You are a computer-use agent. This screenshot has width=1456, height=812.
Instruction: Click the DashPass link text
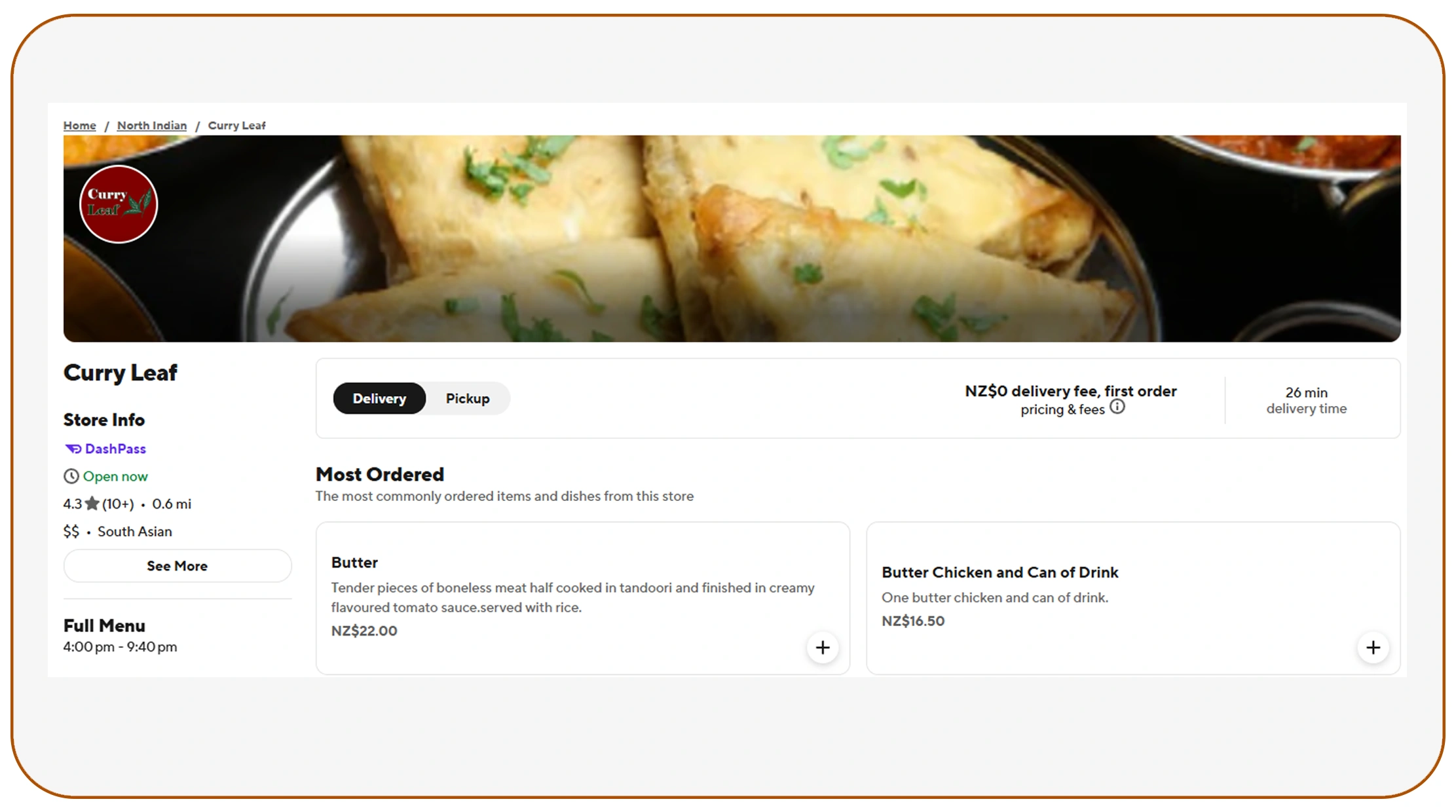(115, 449)
